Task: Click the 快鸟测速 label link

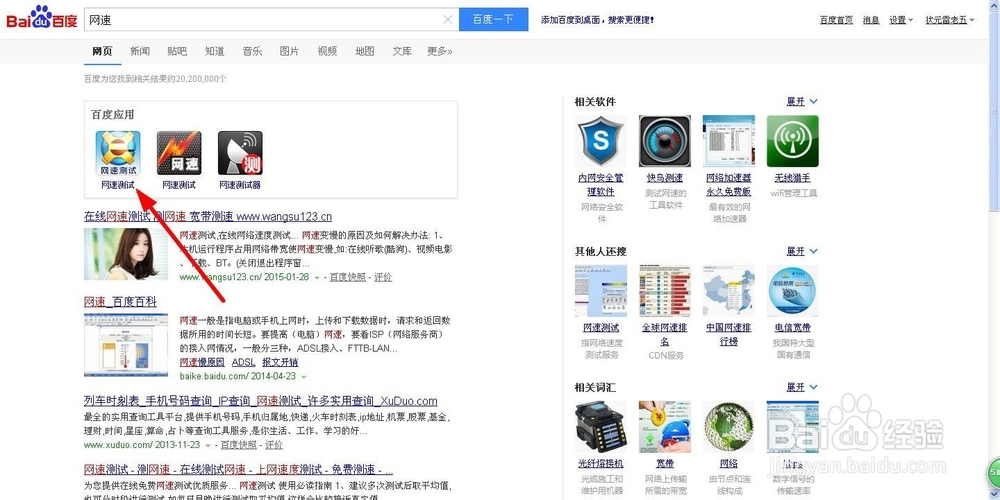Action: pos(665,178)
